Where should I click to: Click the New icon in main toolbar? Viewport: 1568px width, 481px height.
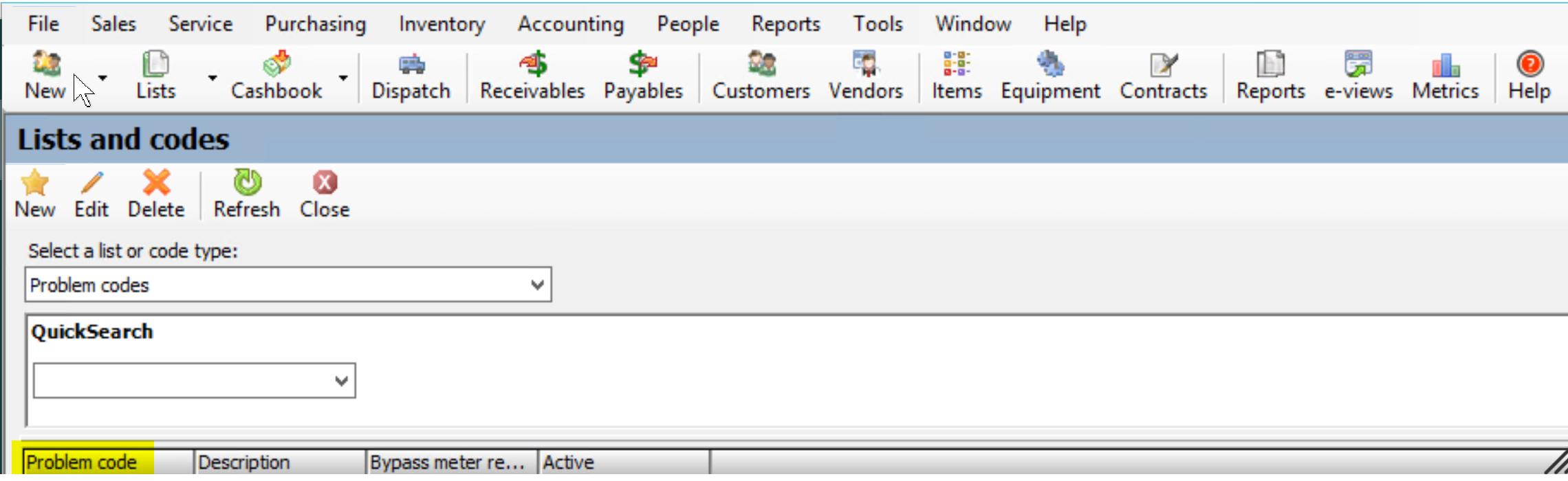click(x=45, y=76)
